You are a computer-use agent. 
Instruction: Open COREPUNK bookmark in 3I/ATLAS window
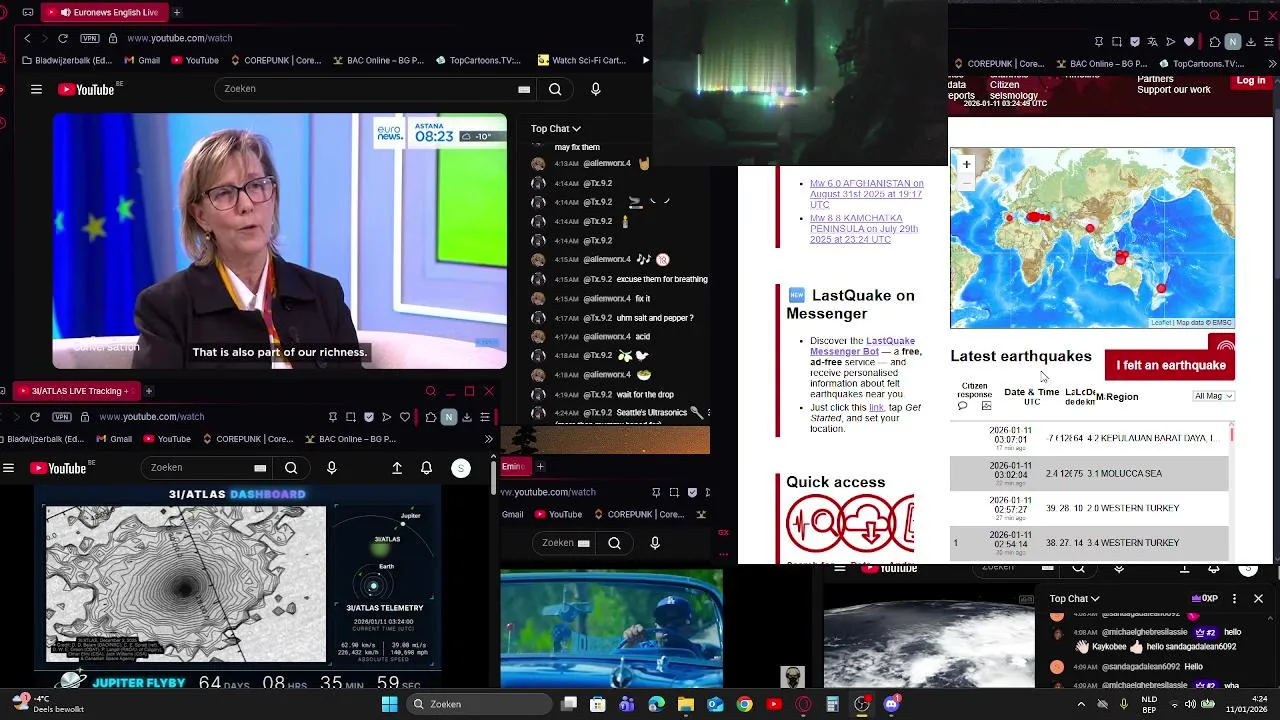click(249, 439)
